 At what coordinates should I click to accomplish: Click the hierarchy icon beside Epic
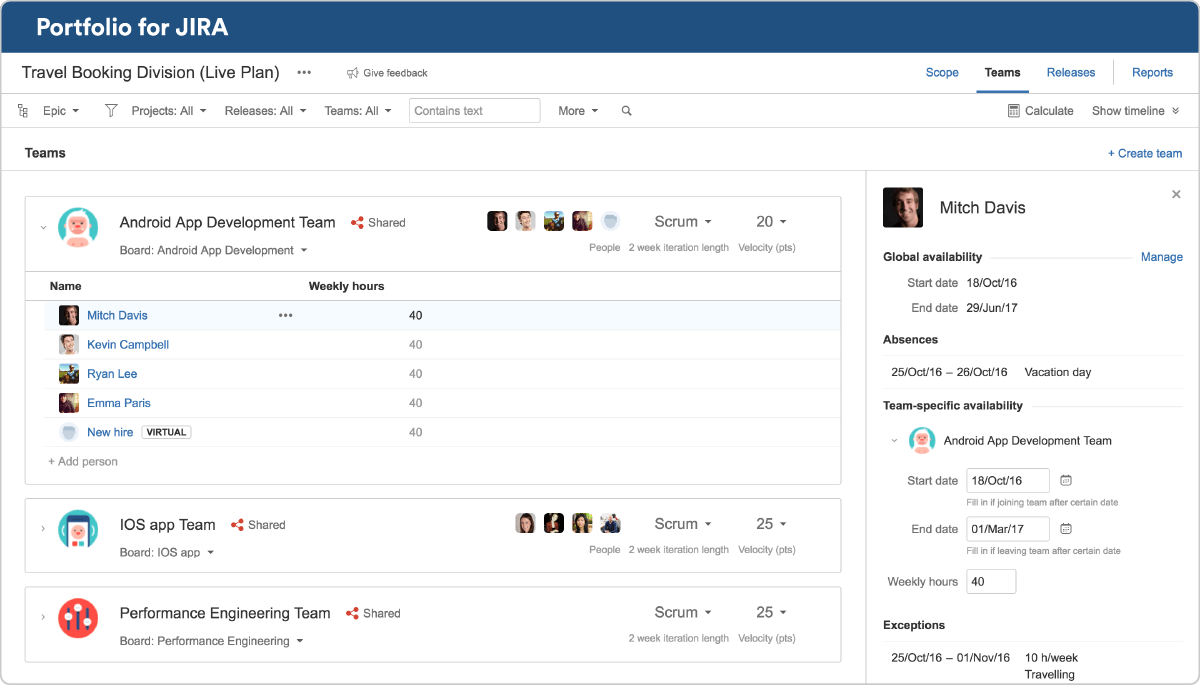click(23, 111)
